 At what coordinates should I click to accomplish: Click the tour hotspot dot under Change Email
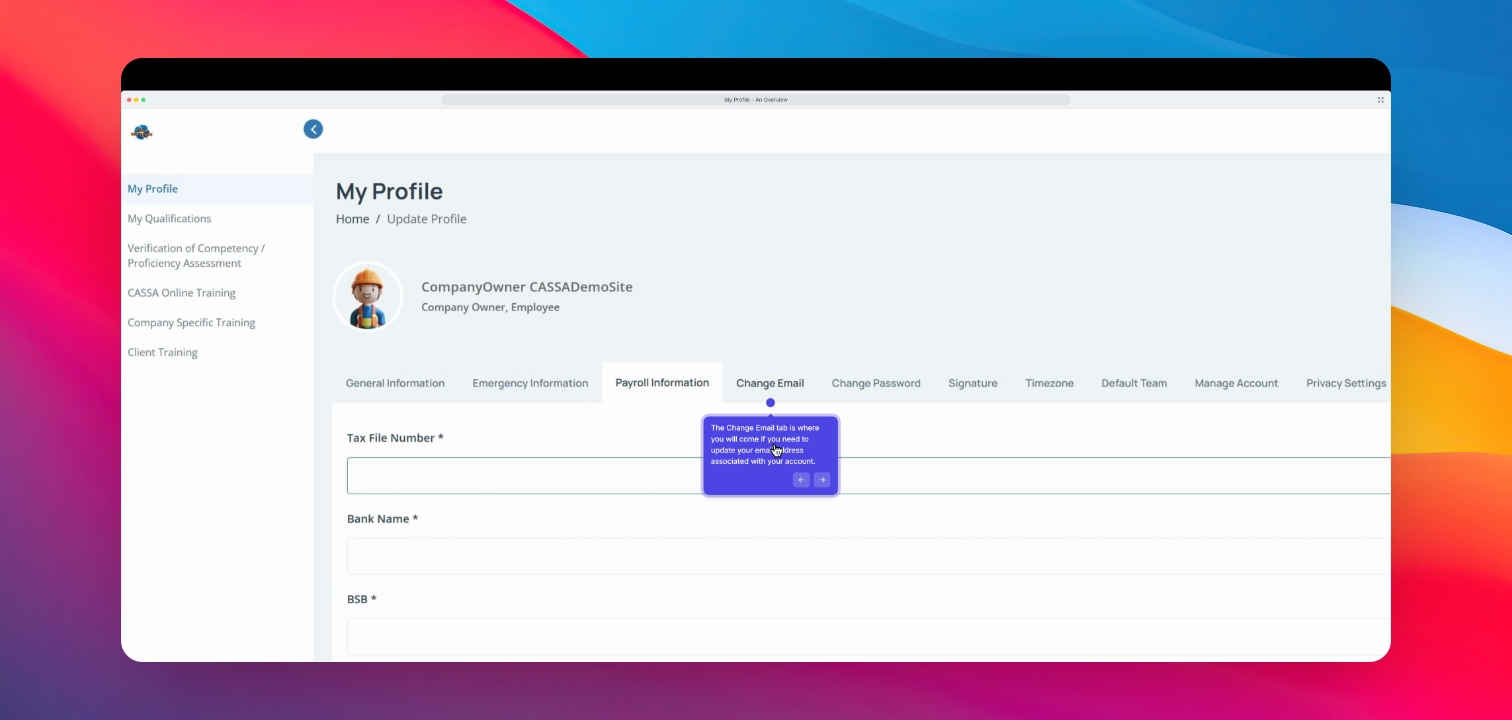pos(770,403)
